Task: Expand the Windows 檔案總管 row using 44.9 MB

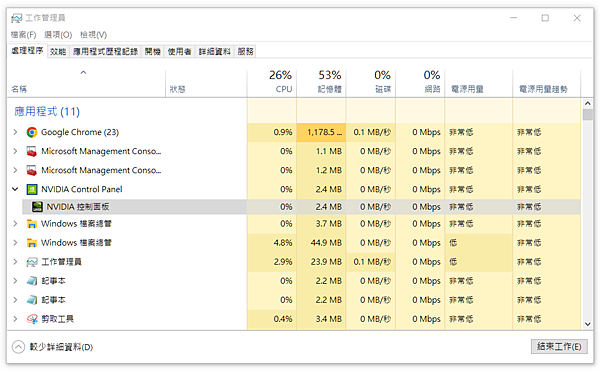Action: 15,243
